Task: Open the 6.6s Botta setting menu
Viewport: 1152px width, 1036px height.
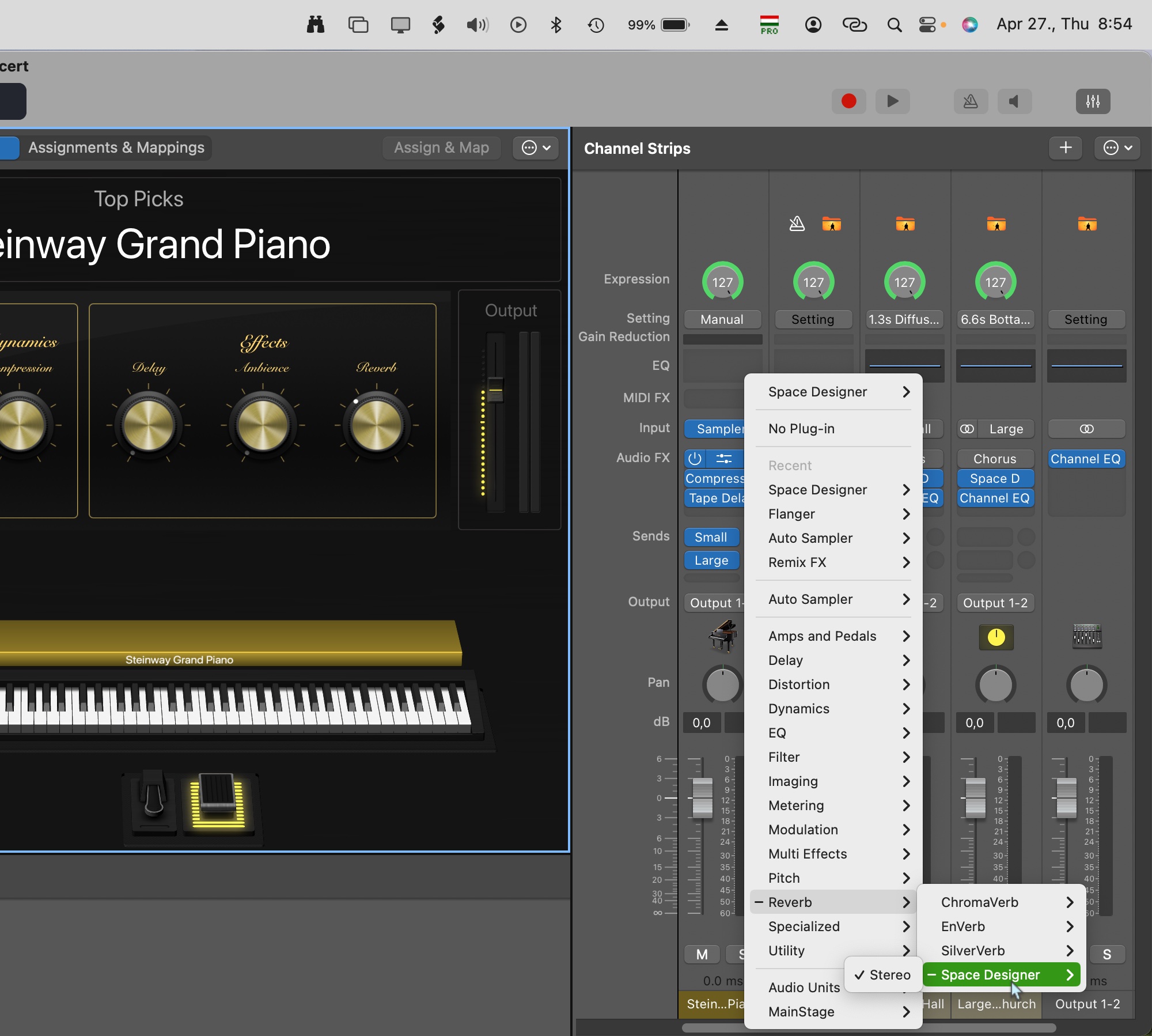Action: pos(995,319)
